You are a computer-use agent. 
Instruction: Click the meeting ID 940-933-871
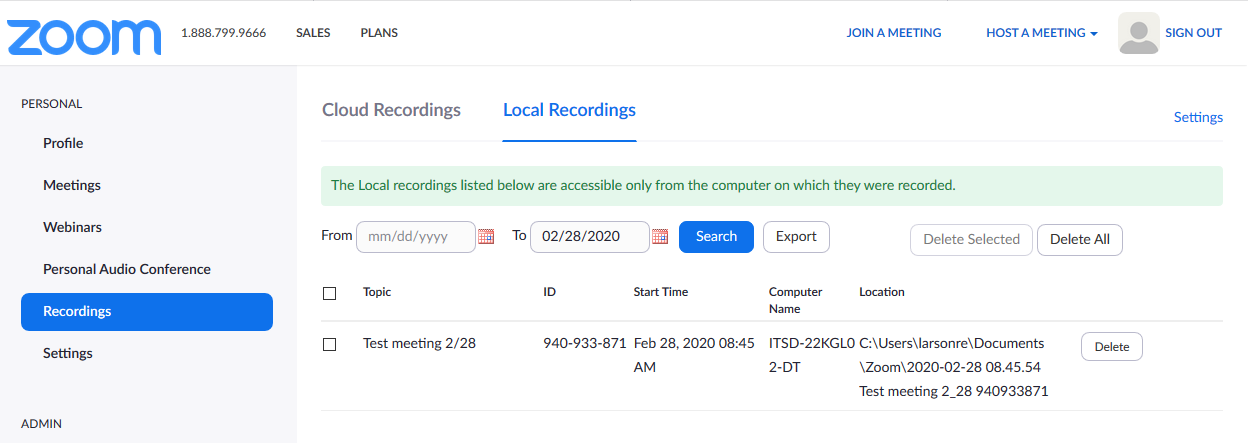click(x=584, y=343)
